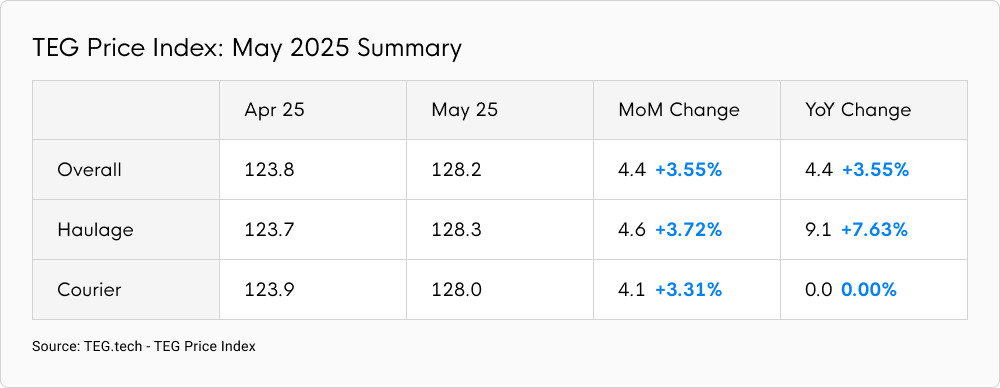Image resolution: width=1000 pixels, height=388 pixels.
Task: Click the Courier May 25 value 128.0
Action: [x=457, y=290]
